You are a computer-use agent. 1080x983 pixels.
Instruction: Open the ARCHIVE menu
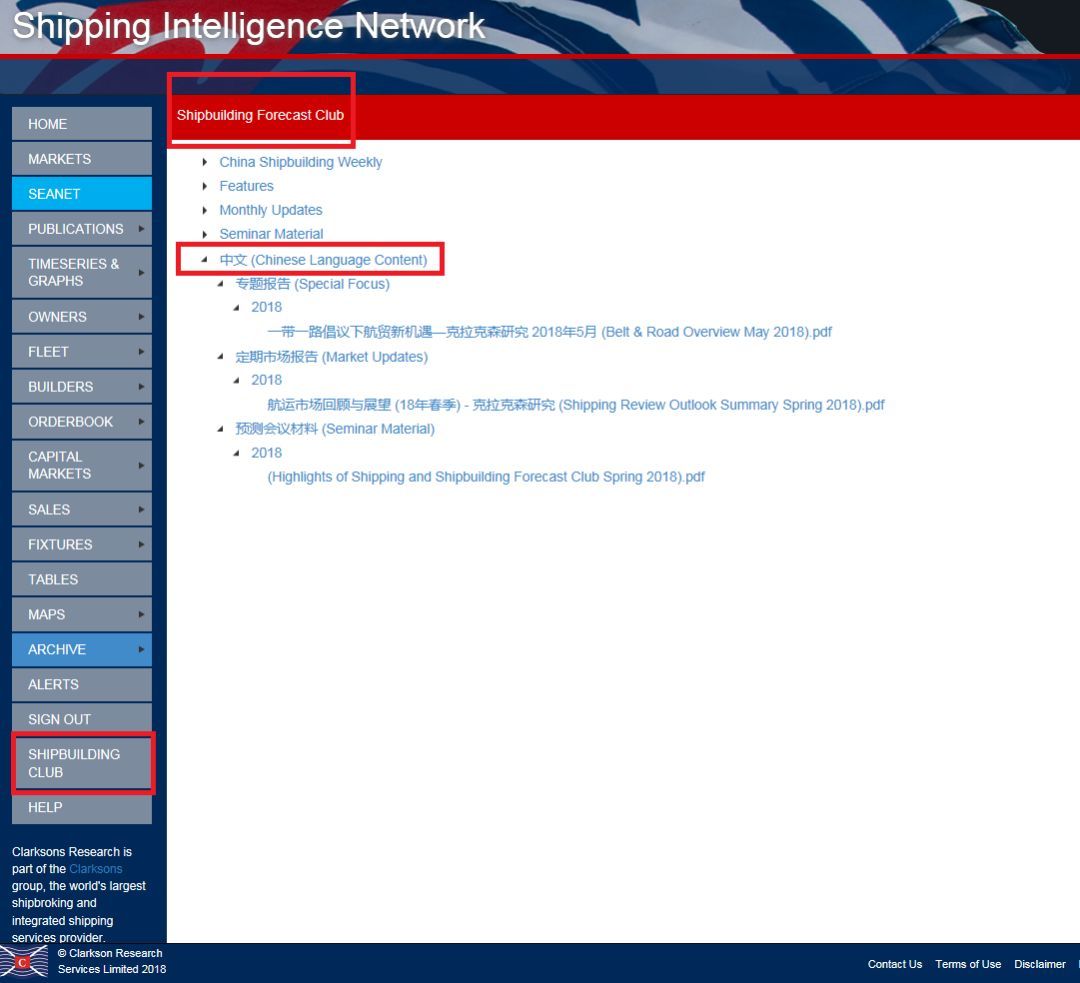click(81, 650)
